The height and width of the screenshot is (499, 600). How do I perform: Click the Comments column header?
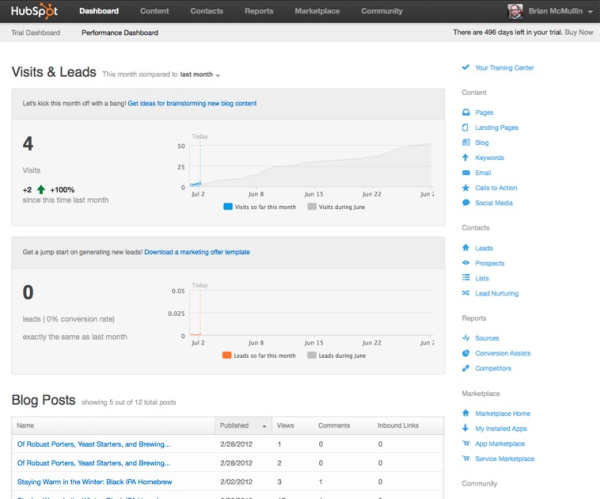pos(334,426)
